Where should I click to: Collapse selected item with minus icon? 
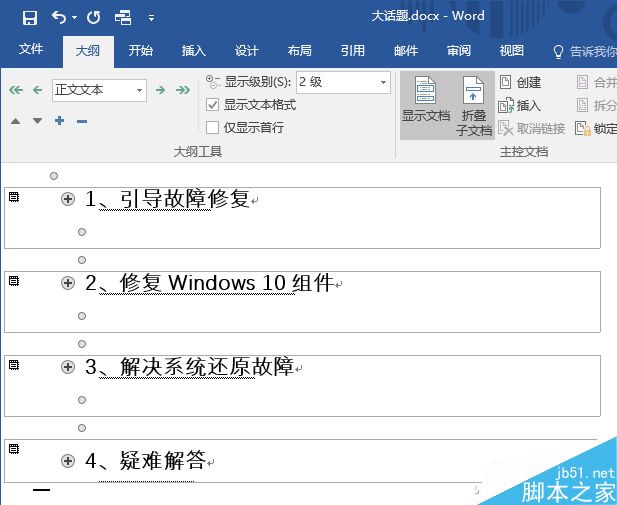82,121
